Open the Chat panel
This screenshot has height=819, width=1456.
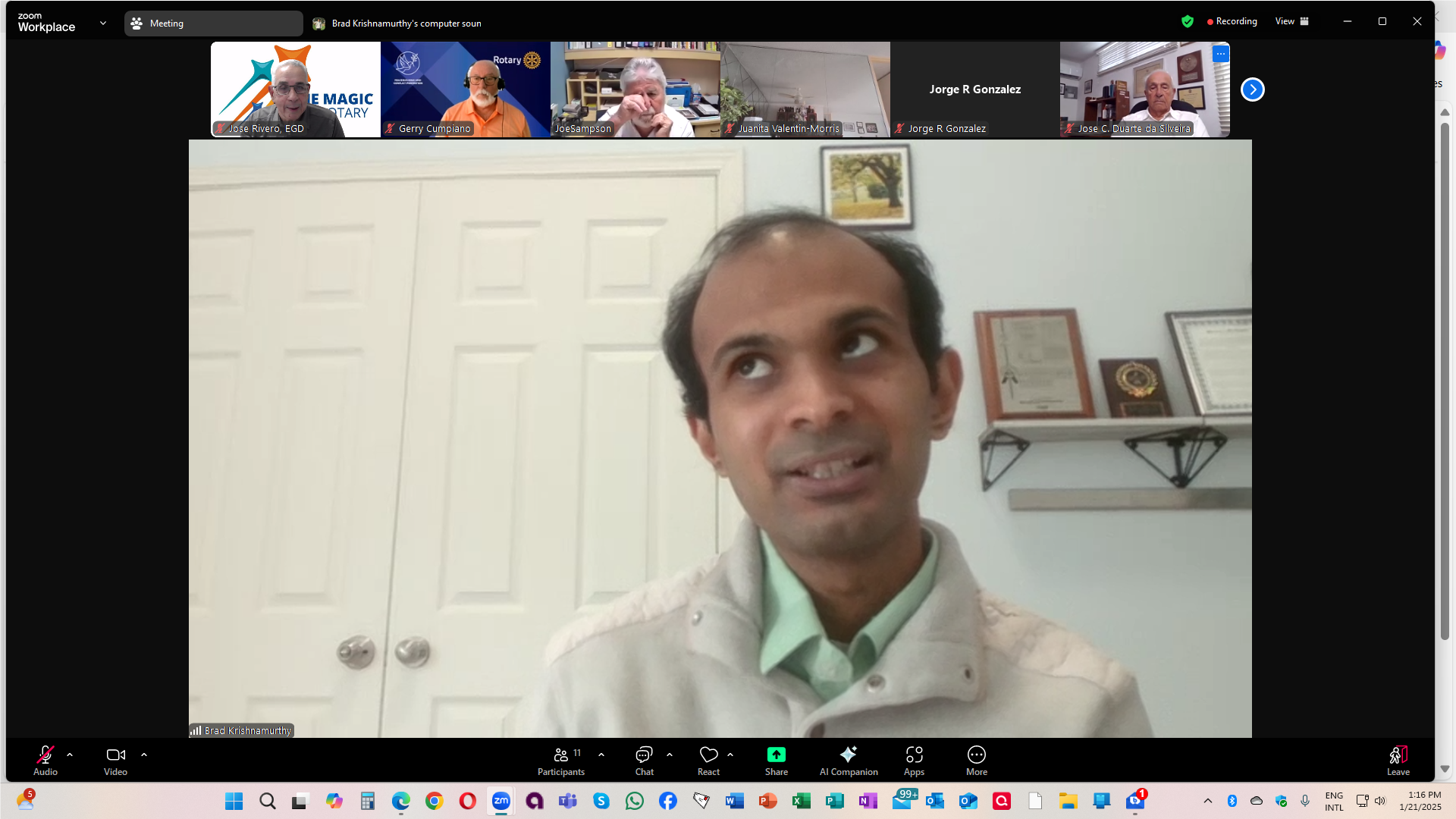point(644,760)
